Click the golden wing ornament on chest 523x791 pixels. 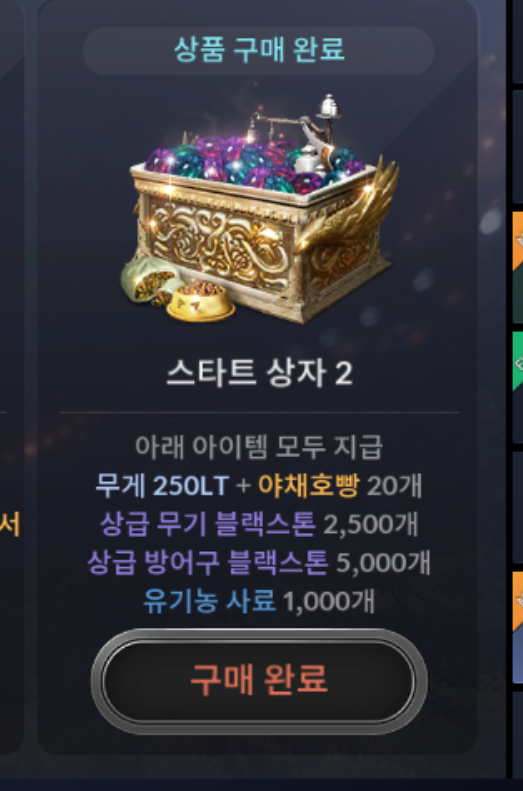[353, 212]
